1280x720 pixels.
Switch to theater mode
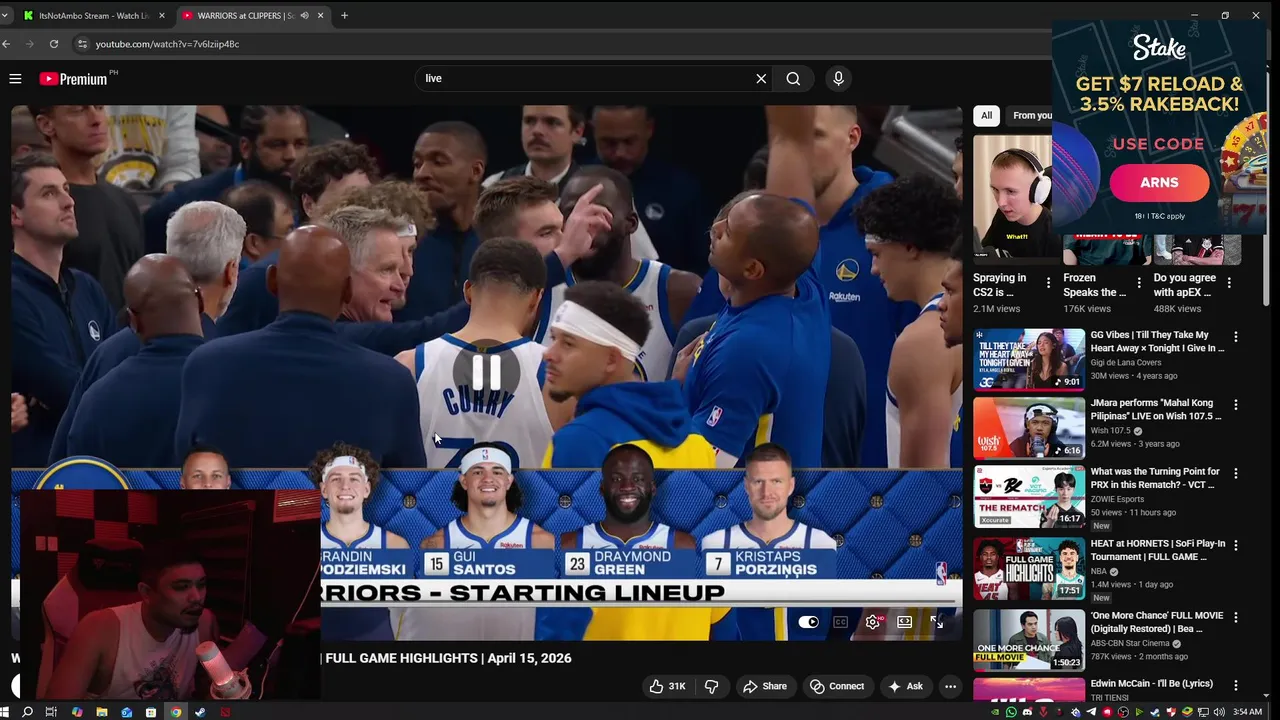click(x=904, y=622)
